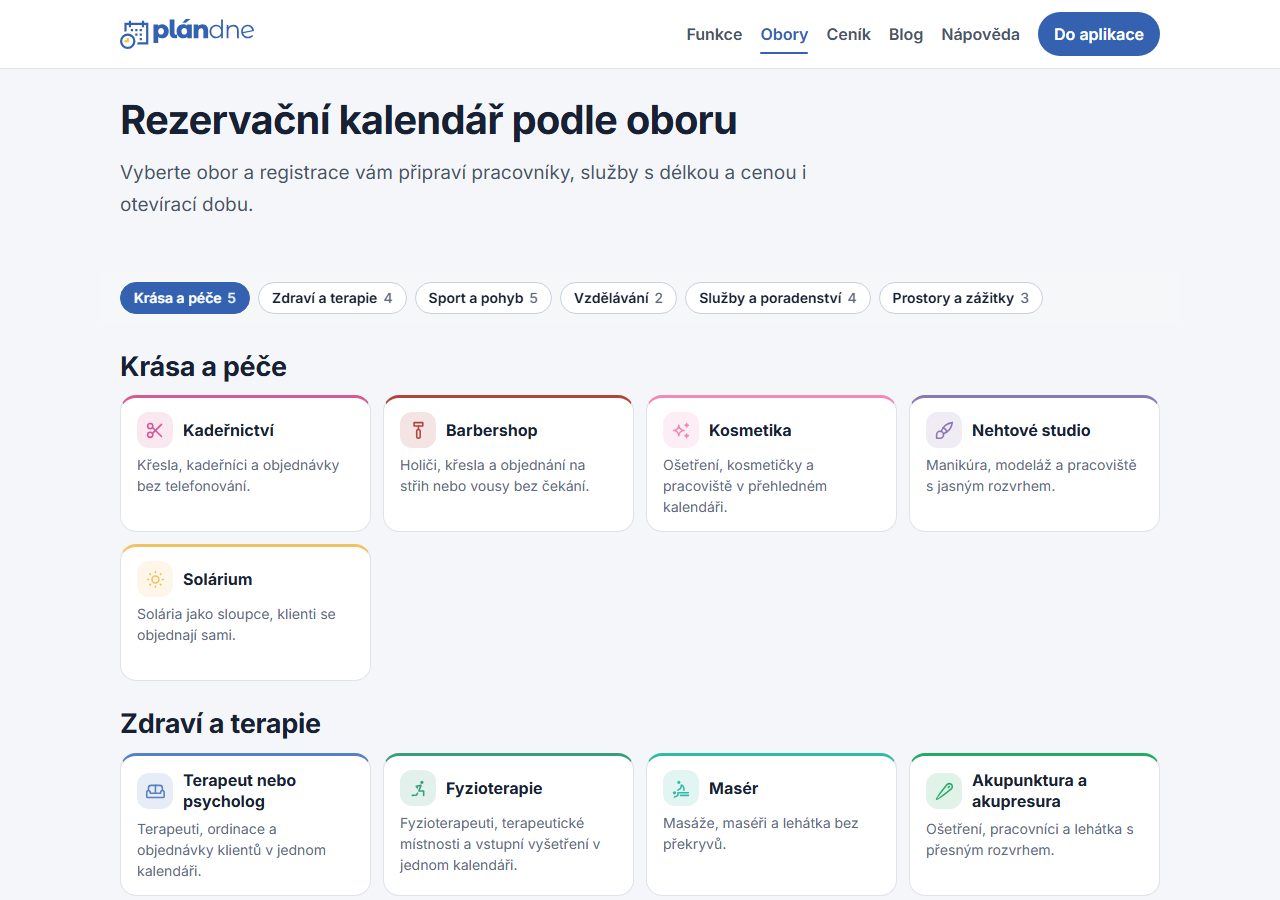Go to the Ceník page
This screenshot has height=900, width=1280.
point(848,34)
